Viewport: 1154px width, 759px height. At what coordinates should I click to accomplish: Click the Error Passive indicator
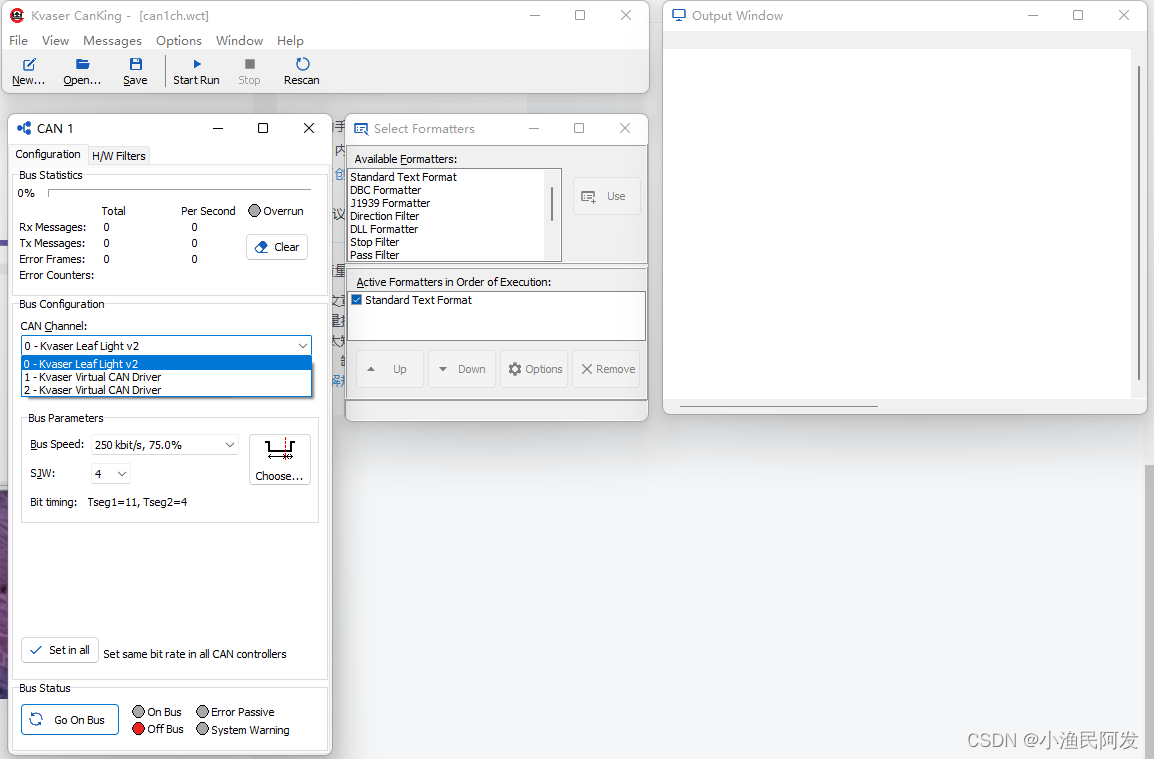coord(202,711)
